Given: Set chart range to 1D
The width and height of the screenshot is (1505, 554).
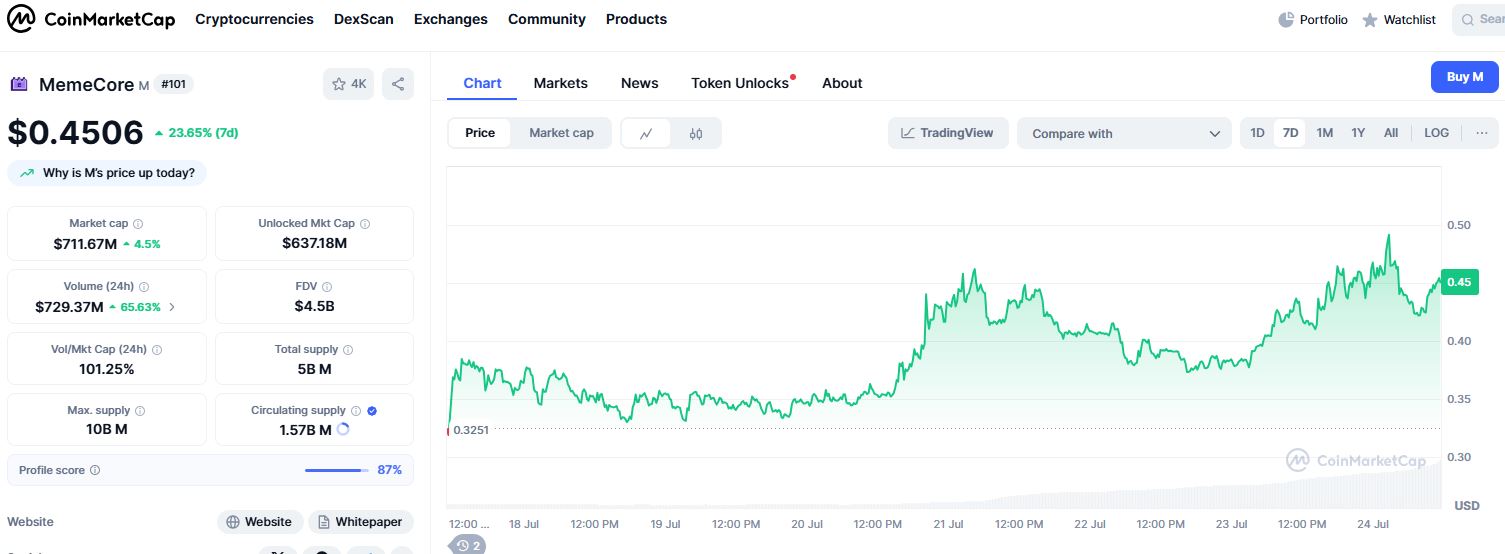Looking at the screenshot, I should [x=1258, y=133].
